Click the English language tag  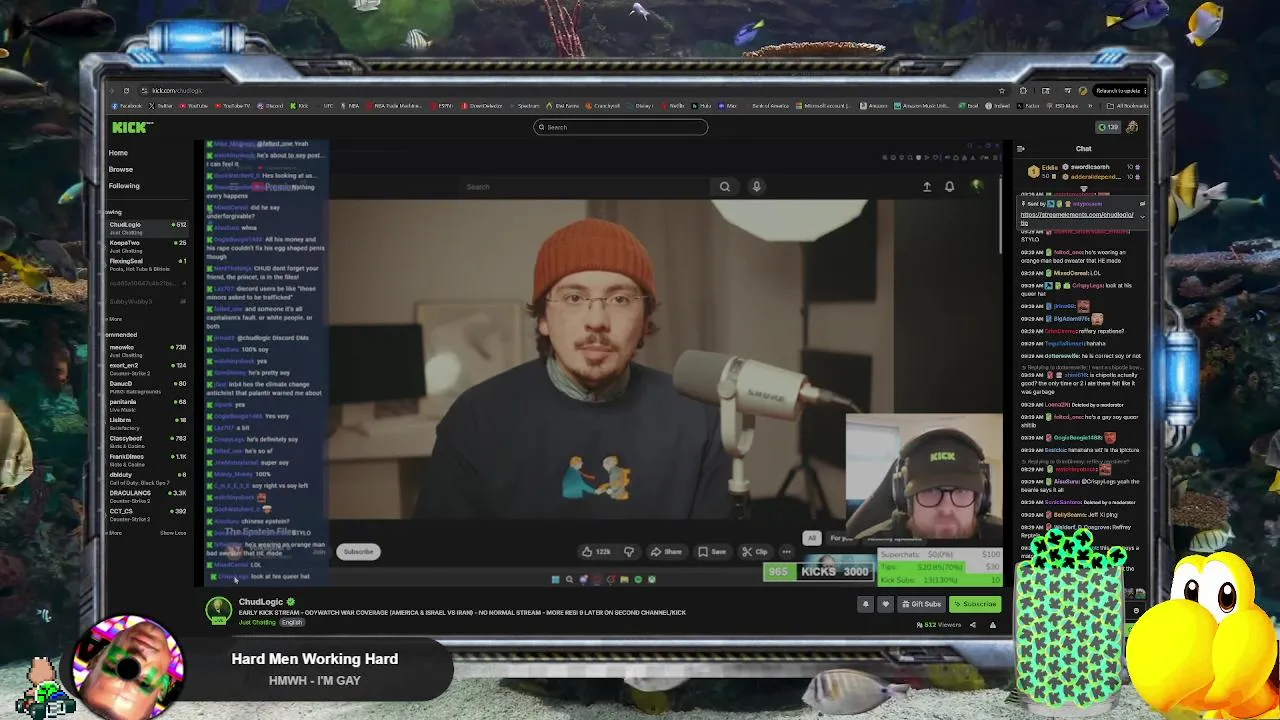coord(291,623)
